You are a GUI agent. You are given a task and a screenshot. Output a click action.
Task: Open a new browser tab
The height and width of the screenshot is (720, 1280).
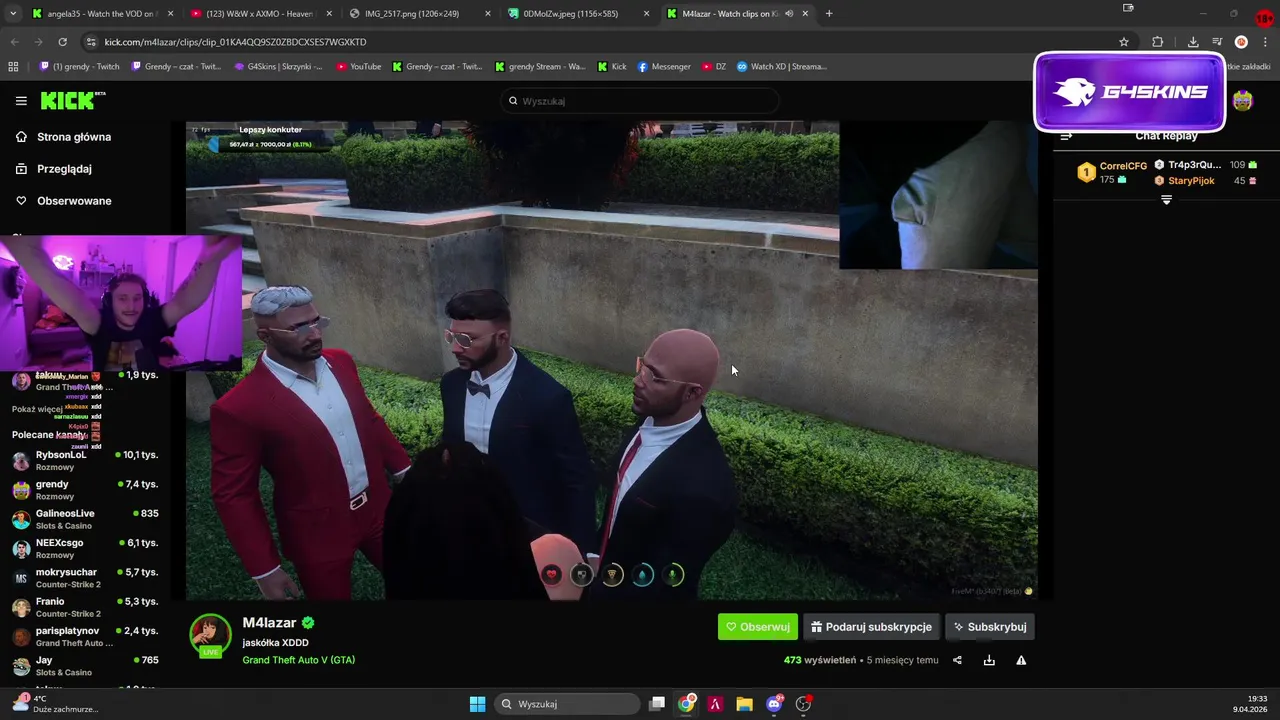pyautogui.click(x=829, y=14)
